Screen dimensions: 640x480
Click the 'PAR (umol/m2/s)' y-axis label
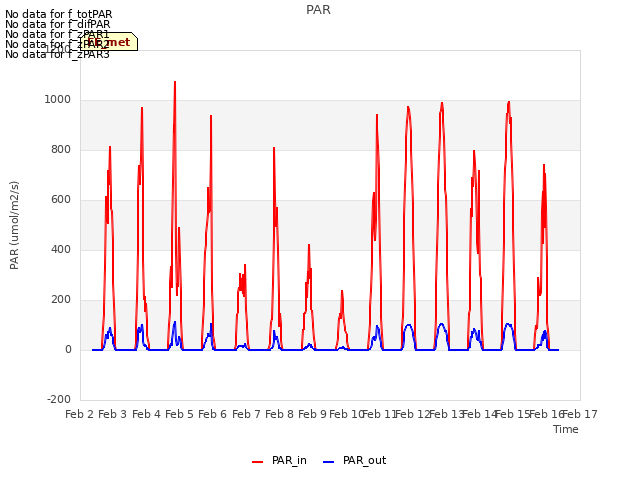point(14,225)
